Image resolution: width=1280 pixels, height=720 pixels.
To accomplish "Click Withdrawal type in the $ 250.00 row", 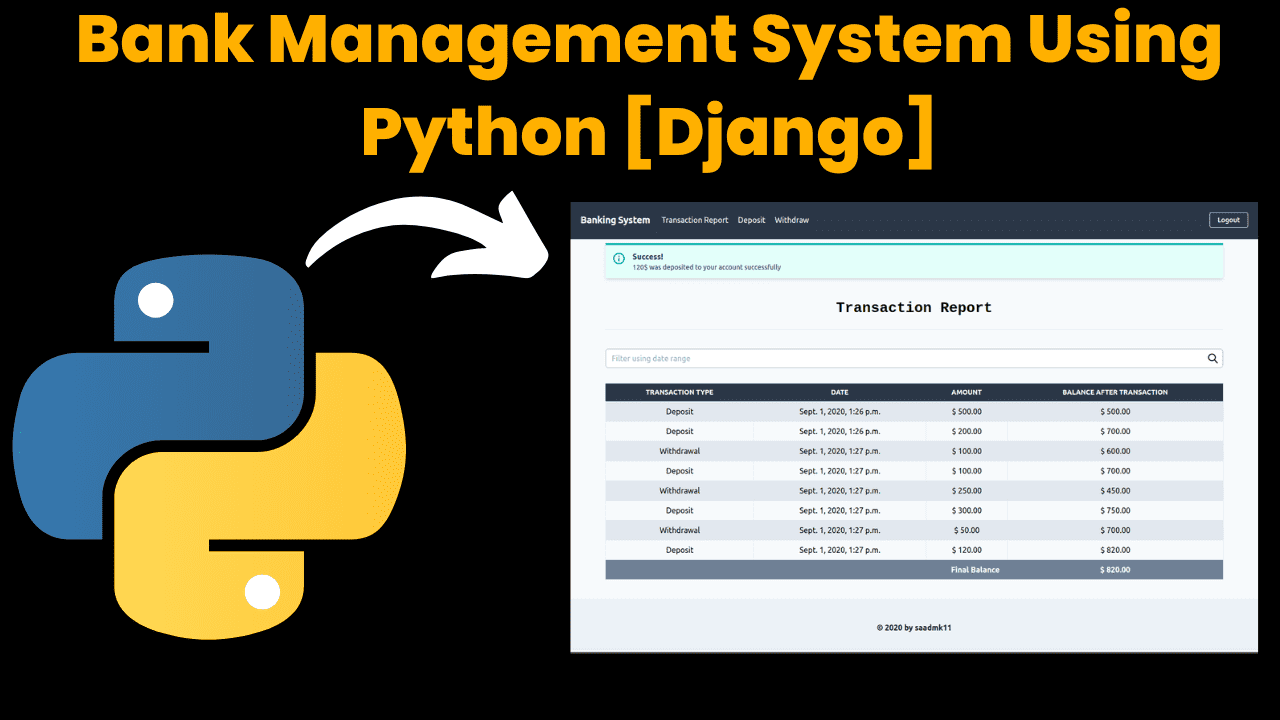I will [680, 491].
